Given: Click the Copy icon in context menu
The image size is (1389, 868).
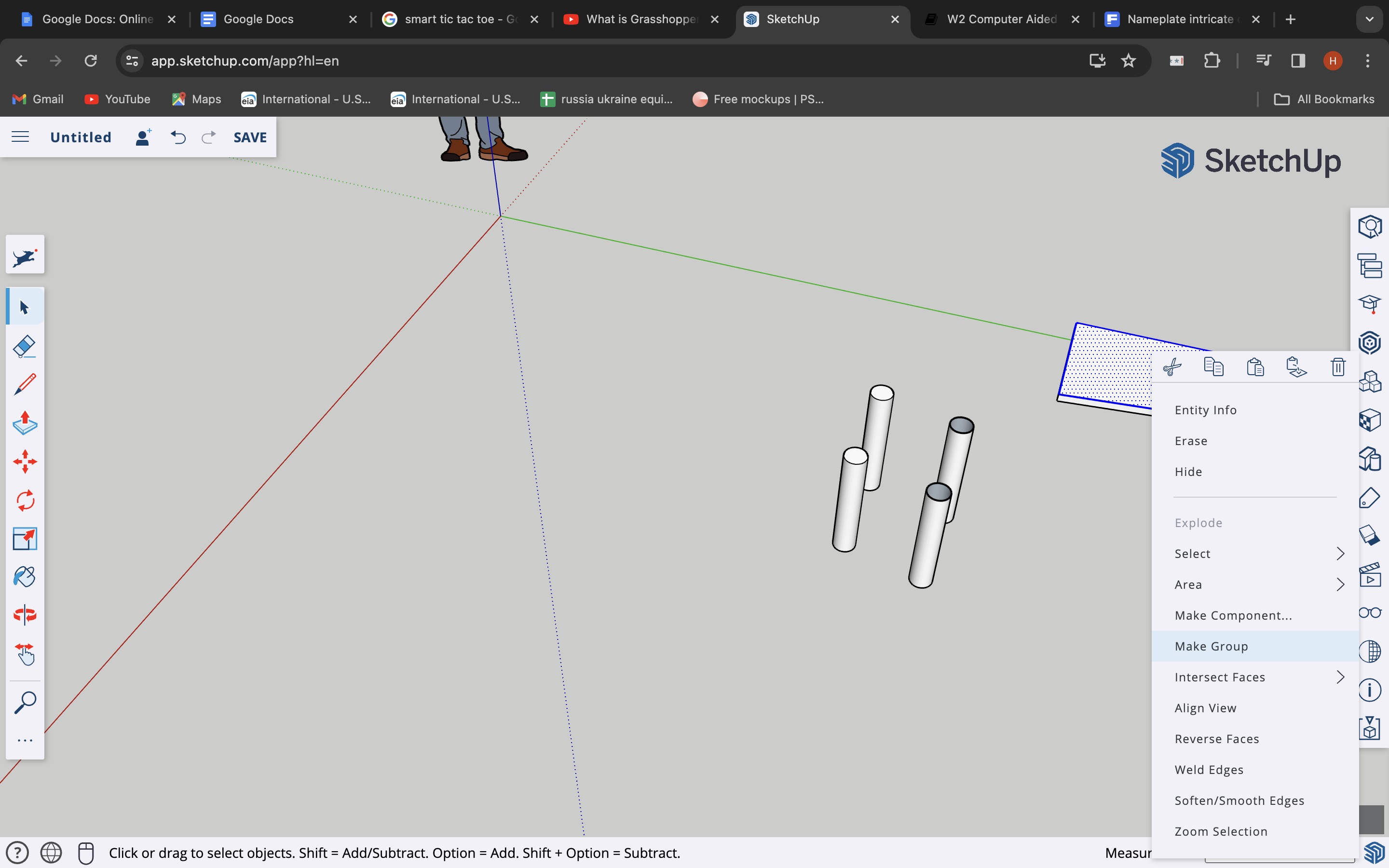Looking at the screenshot, I should [x=1213, y=366].
